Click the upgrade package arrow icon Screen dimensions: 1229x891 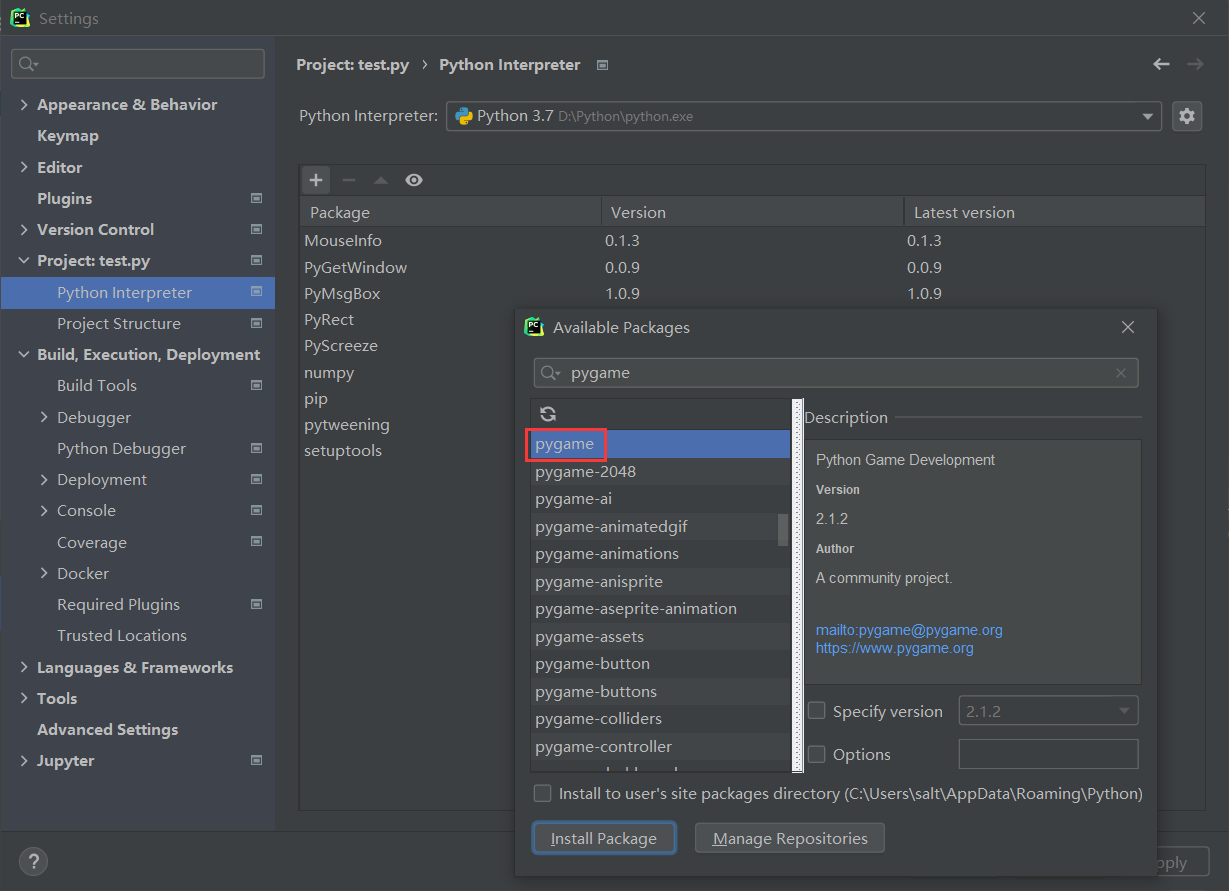pos(381,180)
